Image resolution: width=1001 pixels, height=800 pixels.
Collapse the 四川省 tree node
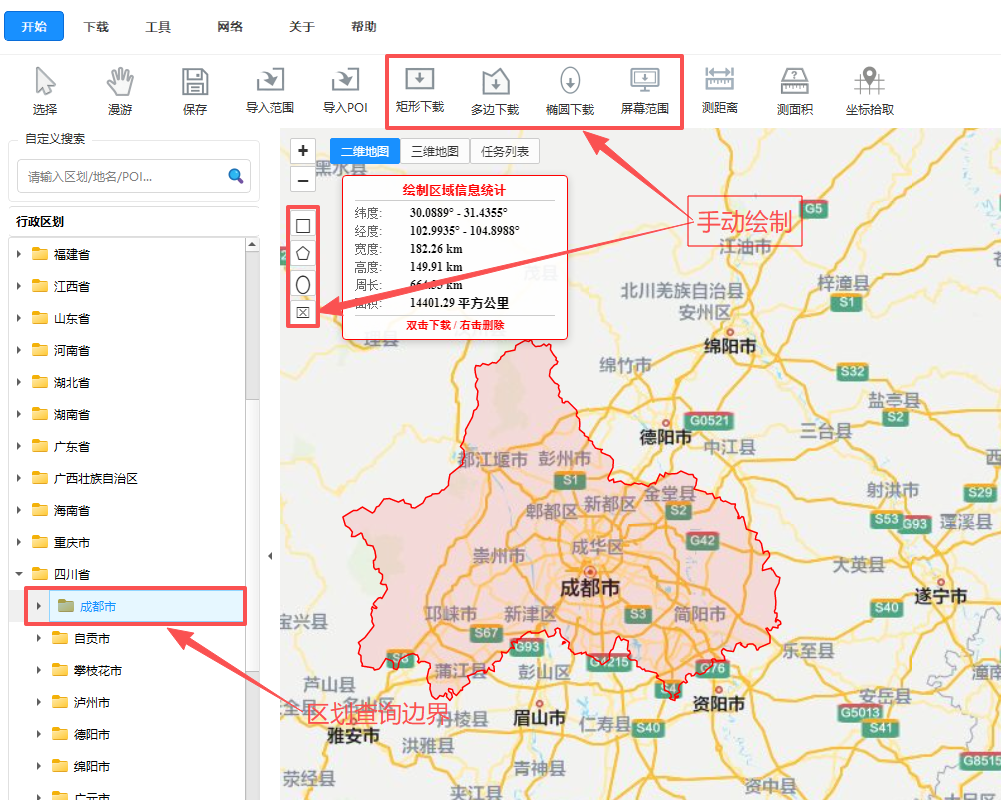19,574
